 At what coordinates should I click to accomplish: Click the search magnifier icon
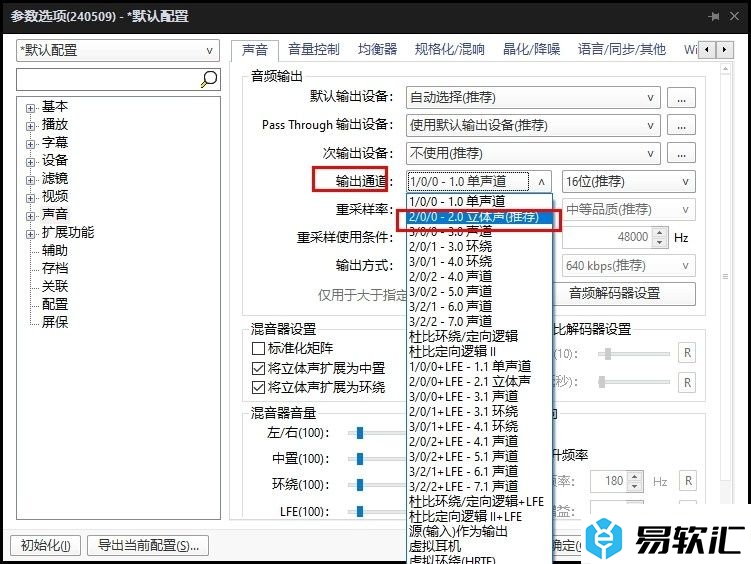pos(209,79)
